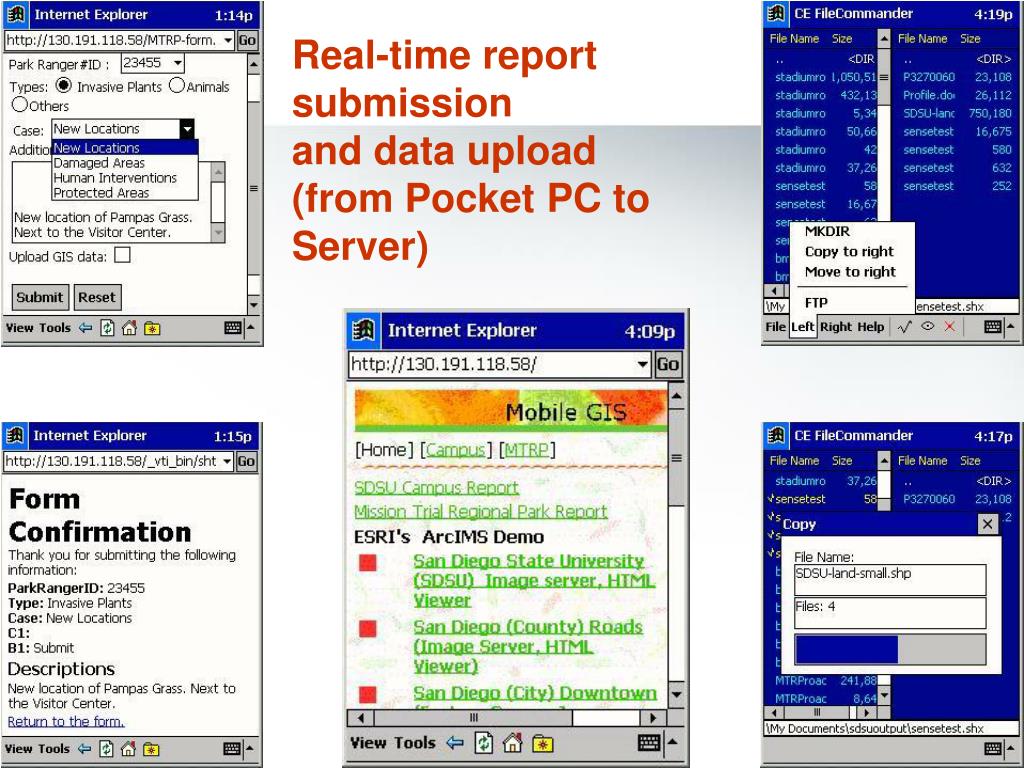Select the Others radio button
This screenshot has height=768, width=1024.
20,104
